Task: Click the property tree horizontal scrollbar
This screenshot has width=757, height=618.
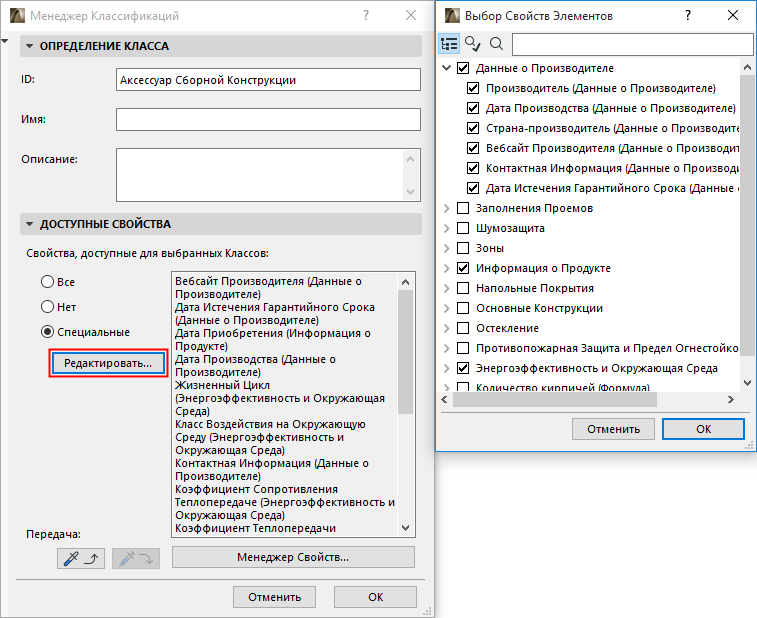Action: pos(554,400)
